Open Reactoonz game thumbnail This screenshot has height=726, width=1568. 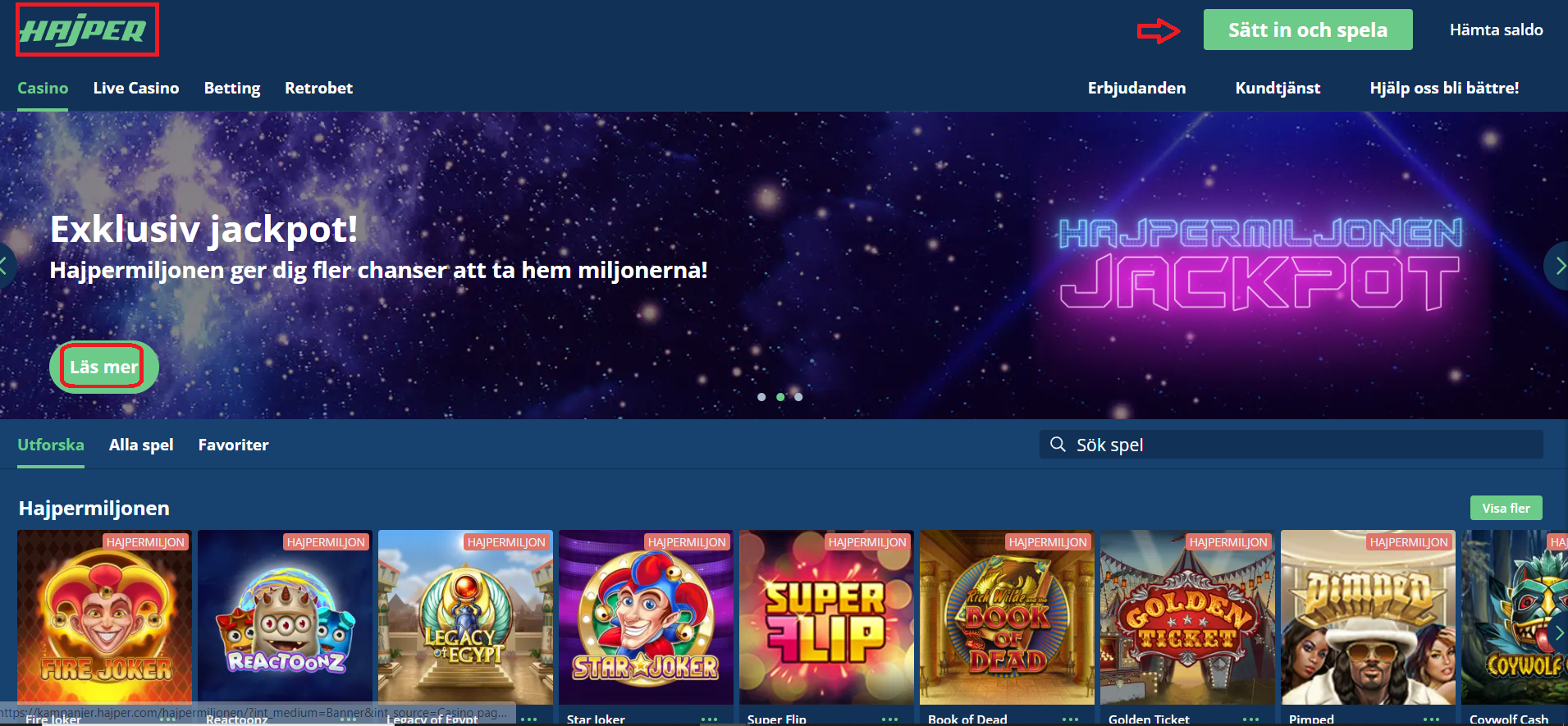285,617
